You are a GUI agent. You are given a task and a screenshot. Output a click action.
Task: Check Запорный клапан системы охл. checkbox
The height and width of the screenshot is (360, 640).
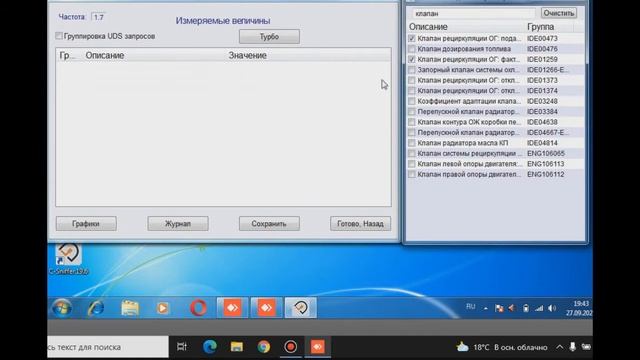pyautogui.click(x=412, y=70)
